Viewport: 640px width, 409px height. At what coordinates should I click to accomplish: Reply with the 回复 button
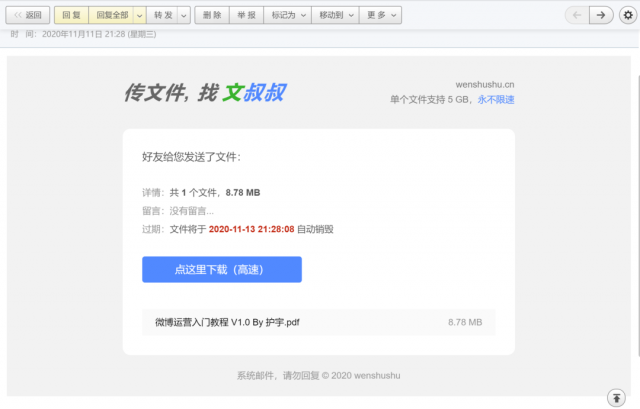[x=71, y=15]
